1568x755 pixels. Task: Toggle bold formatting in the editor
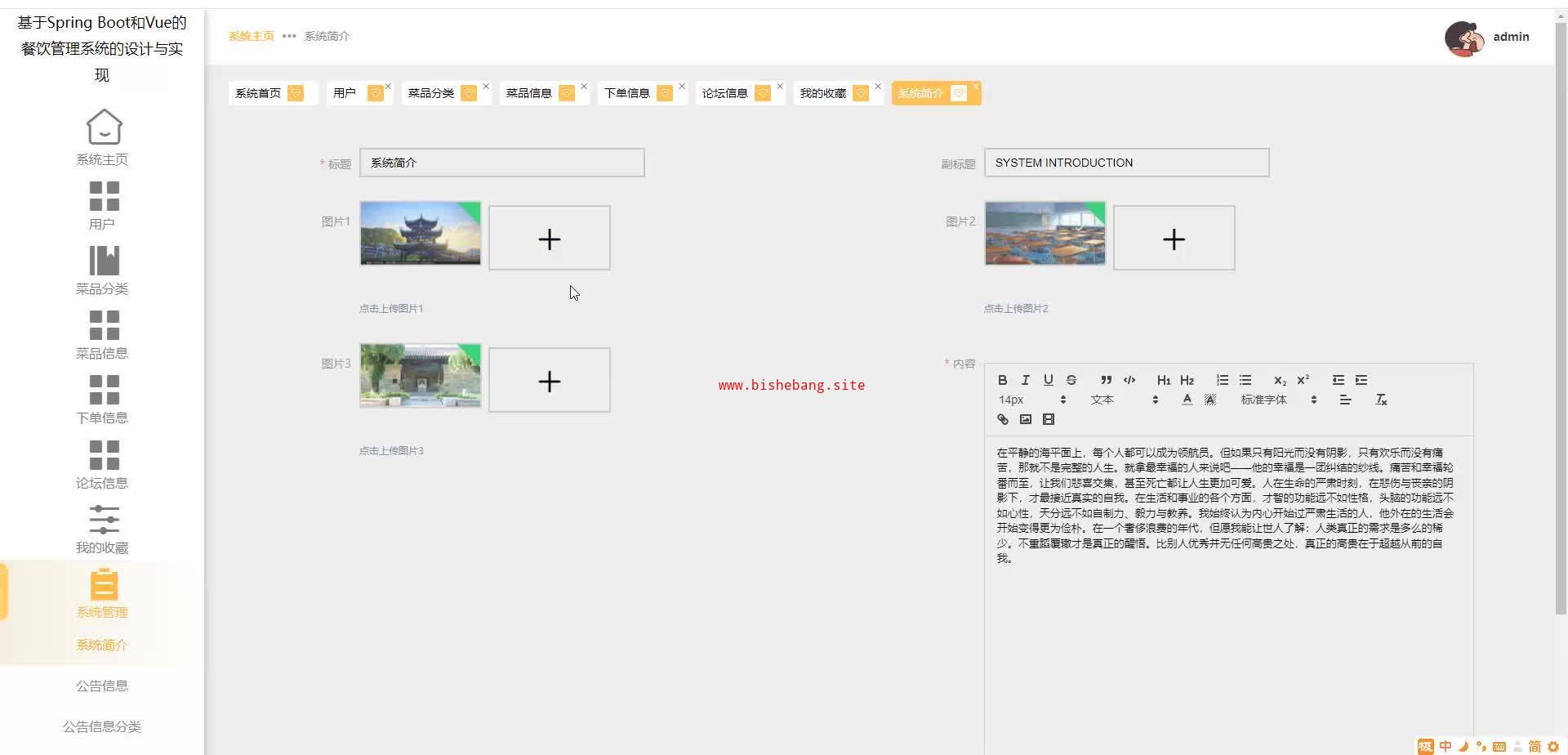[x=1002, y=380]
